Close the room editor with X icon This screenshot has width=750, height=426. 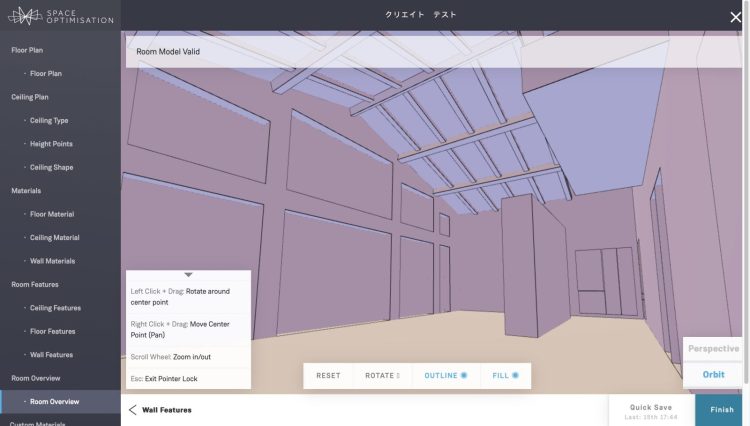point(736,16)
